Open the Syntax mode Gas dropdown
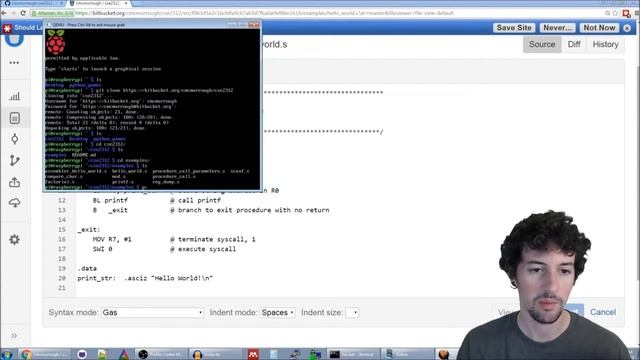Image resolution: width=640 pixels, height=360 pixels. point(153,312)
